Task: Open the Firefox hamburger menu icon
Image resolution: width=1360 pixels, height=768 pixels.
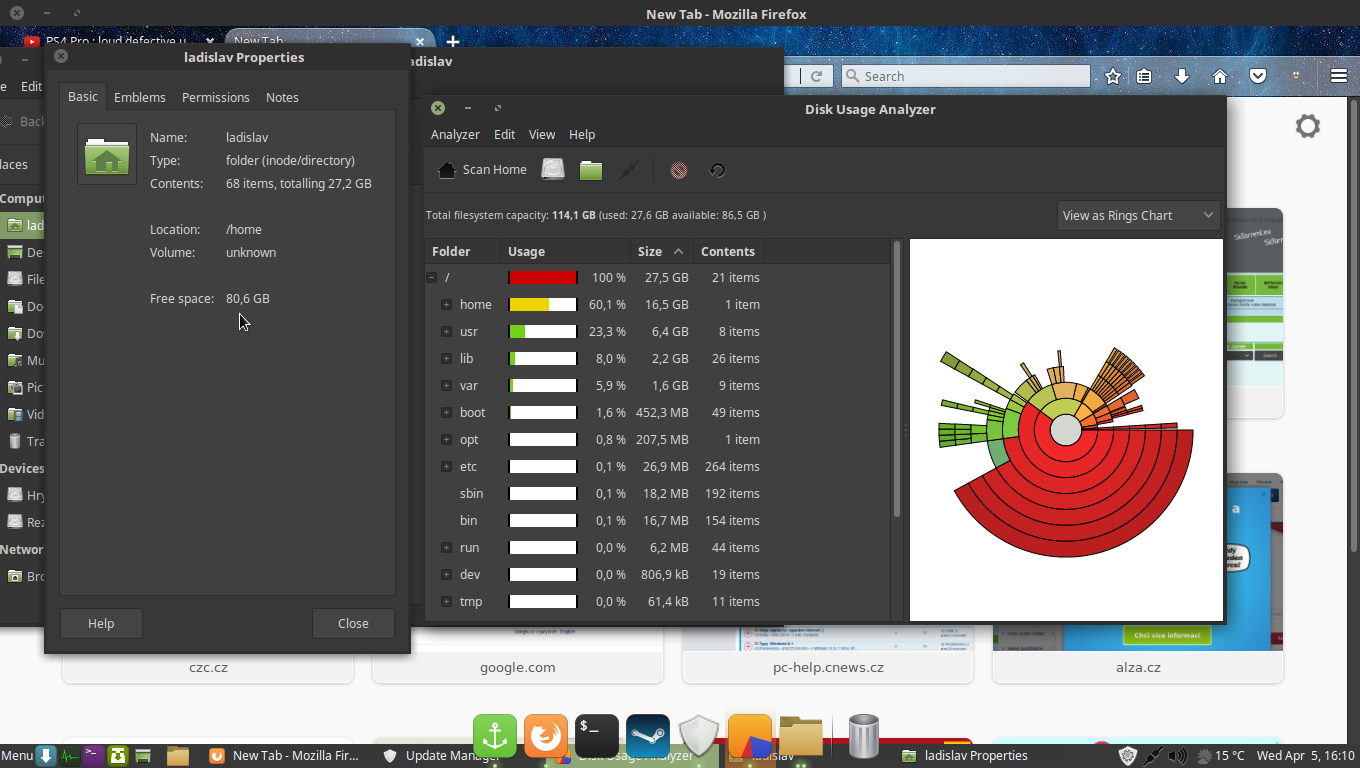Action: [x=1339, y=76]
